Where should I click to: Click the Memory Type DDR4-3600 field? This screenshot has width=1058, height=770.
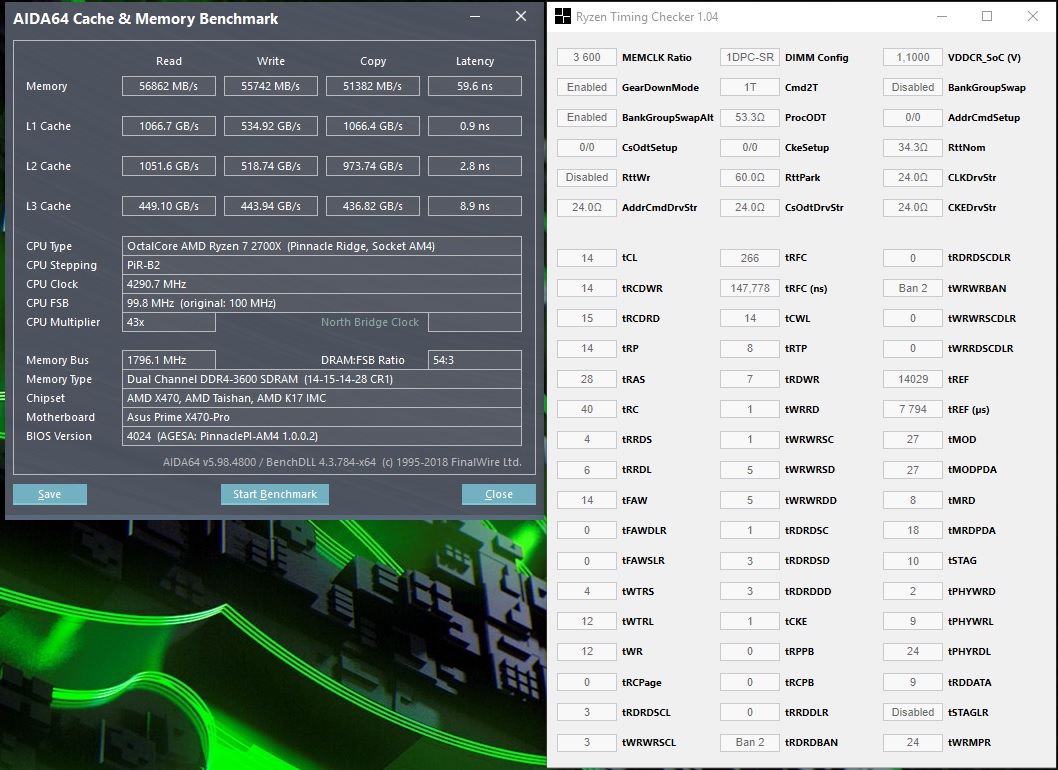point(322,379)
